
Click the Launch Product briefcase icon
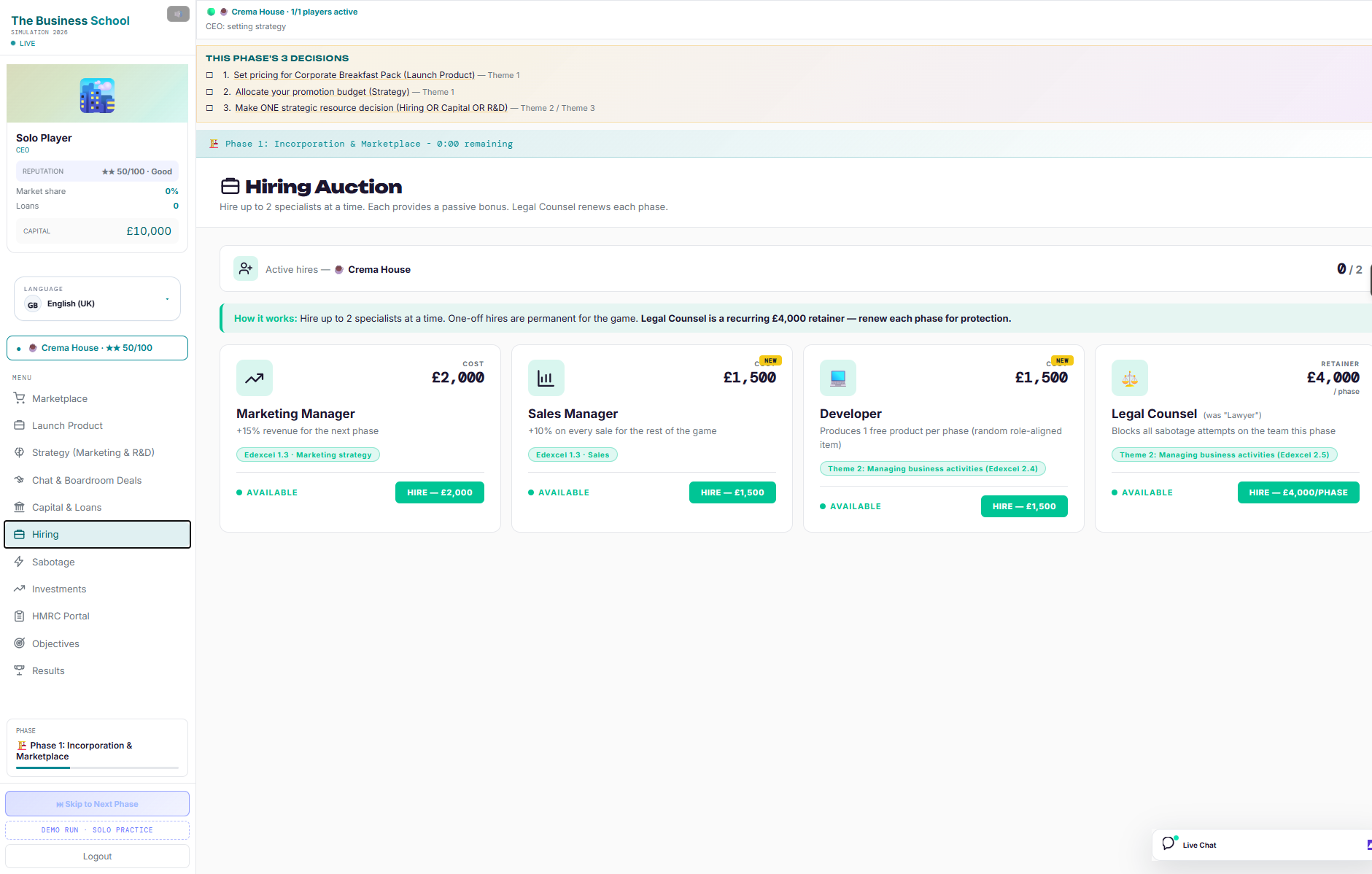20,425
